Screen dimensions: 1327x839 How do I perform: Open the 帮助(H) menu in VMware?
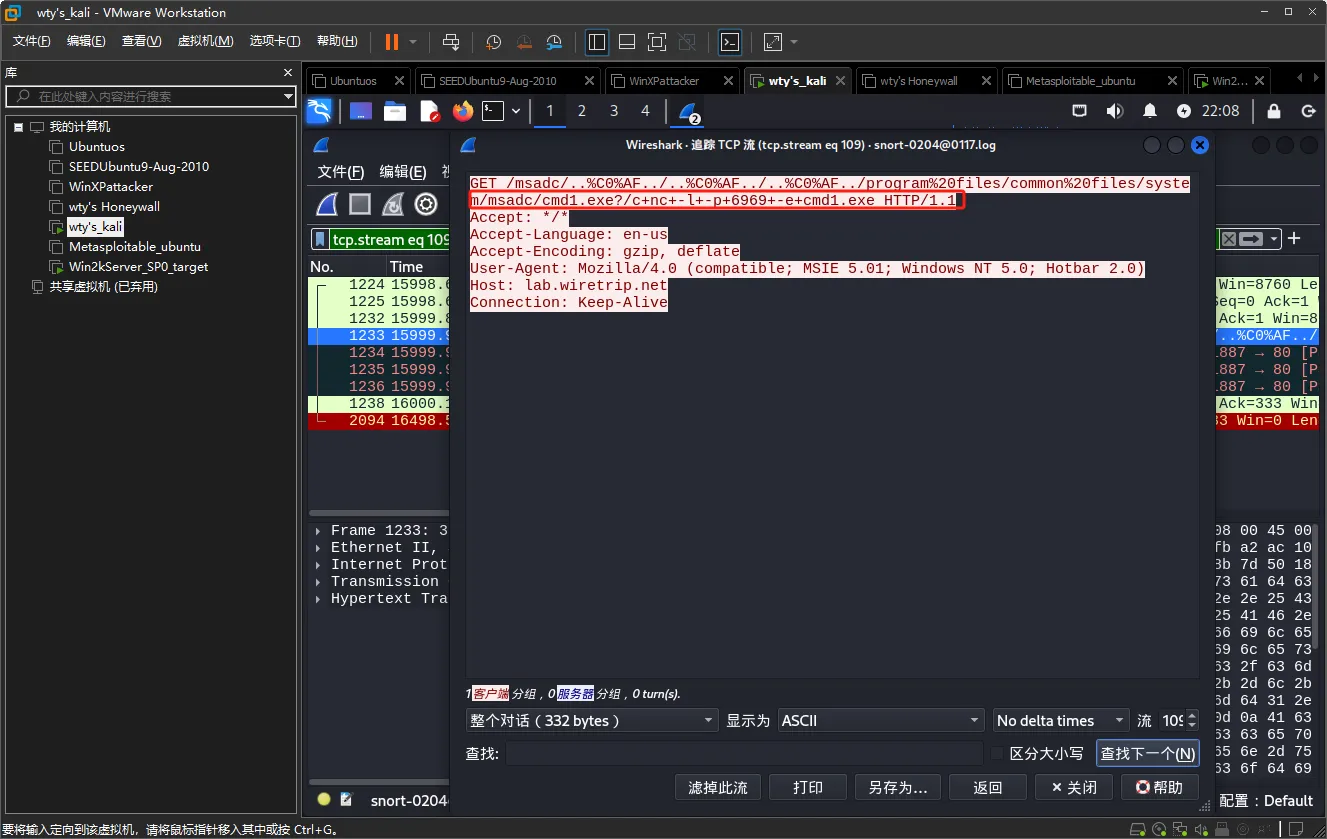click(337, 41)
